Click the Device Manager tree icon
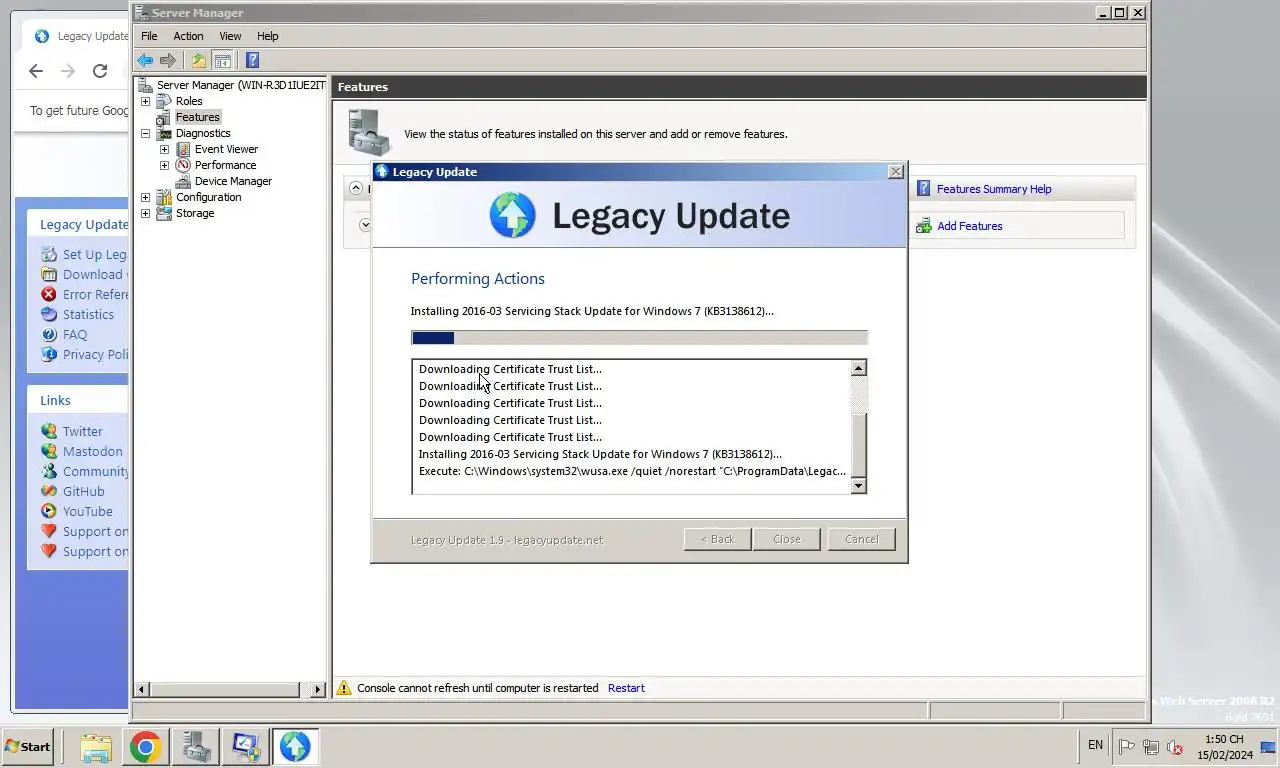The height and width of the screenshot is (768, 1280). pyautogui.click(x=183, y=181)
